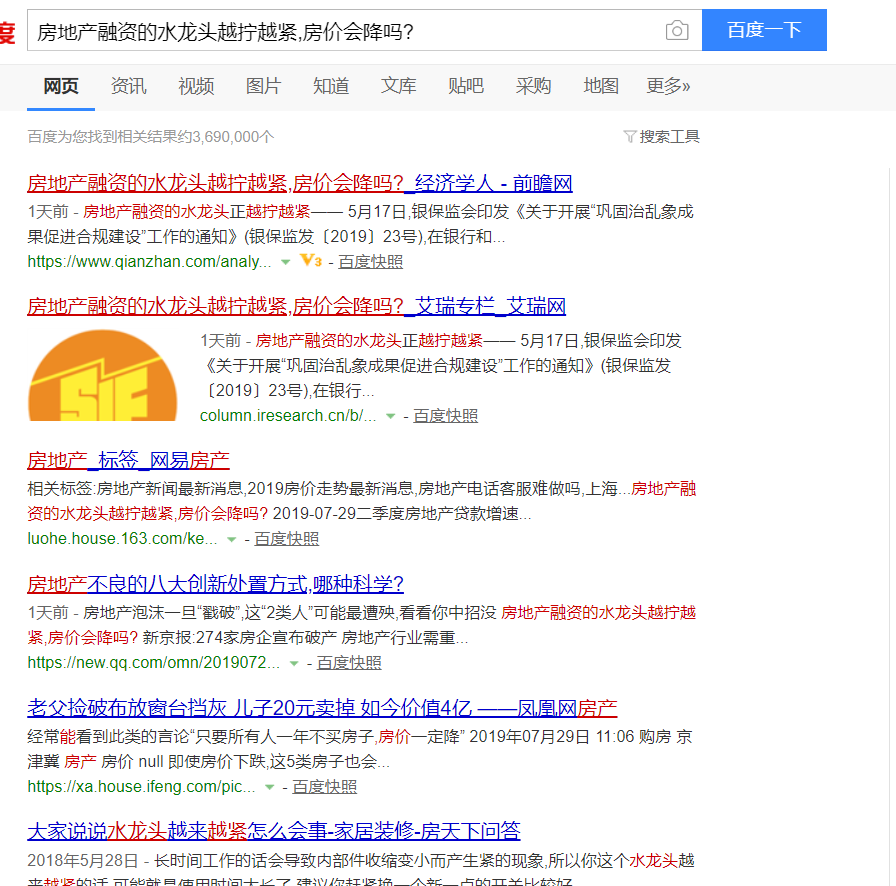
Task: Click the 百度一下 search button
Action: point(764,30)
